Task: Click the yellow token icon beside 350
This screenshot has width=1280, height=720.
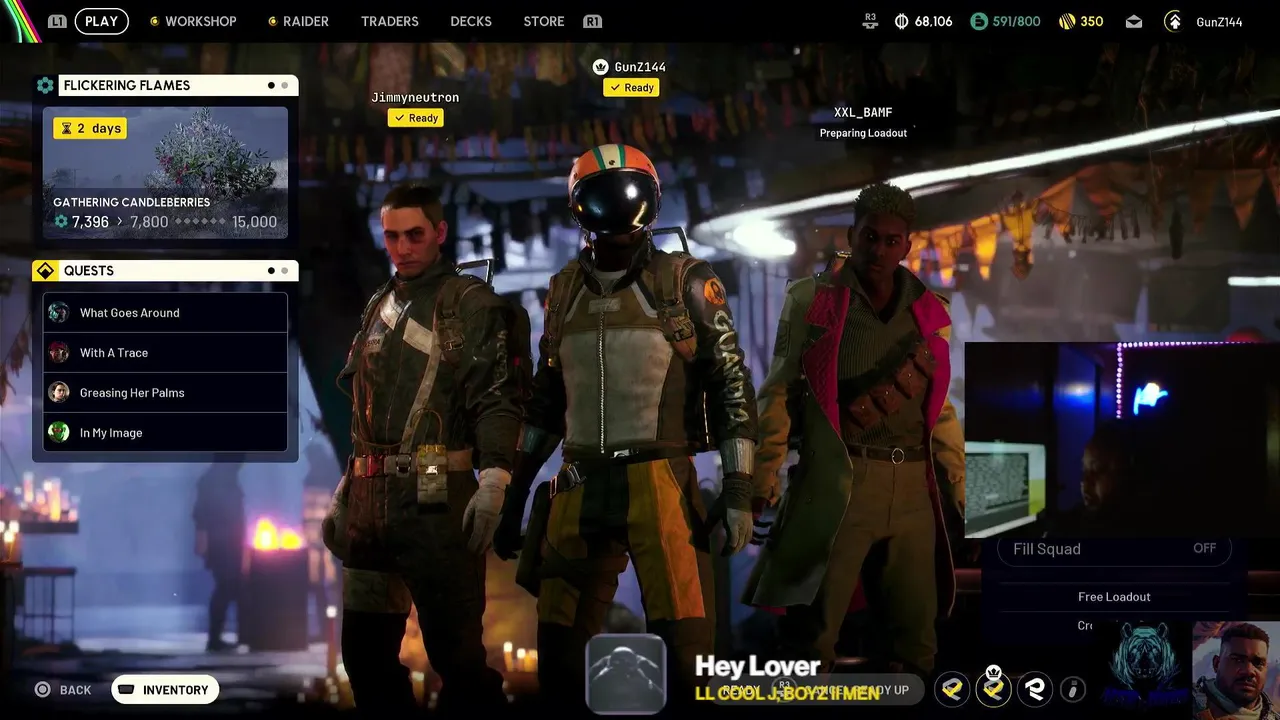Action: [1067, 21]
